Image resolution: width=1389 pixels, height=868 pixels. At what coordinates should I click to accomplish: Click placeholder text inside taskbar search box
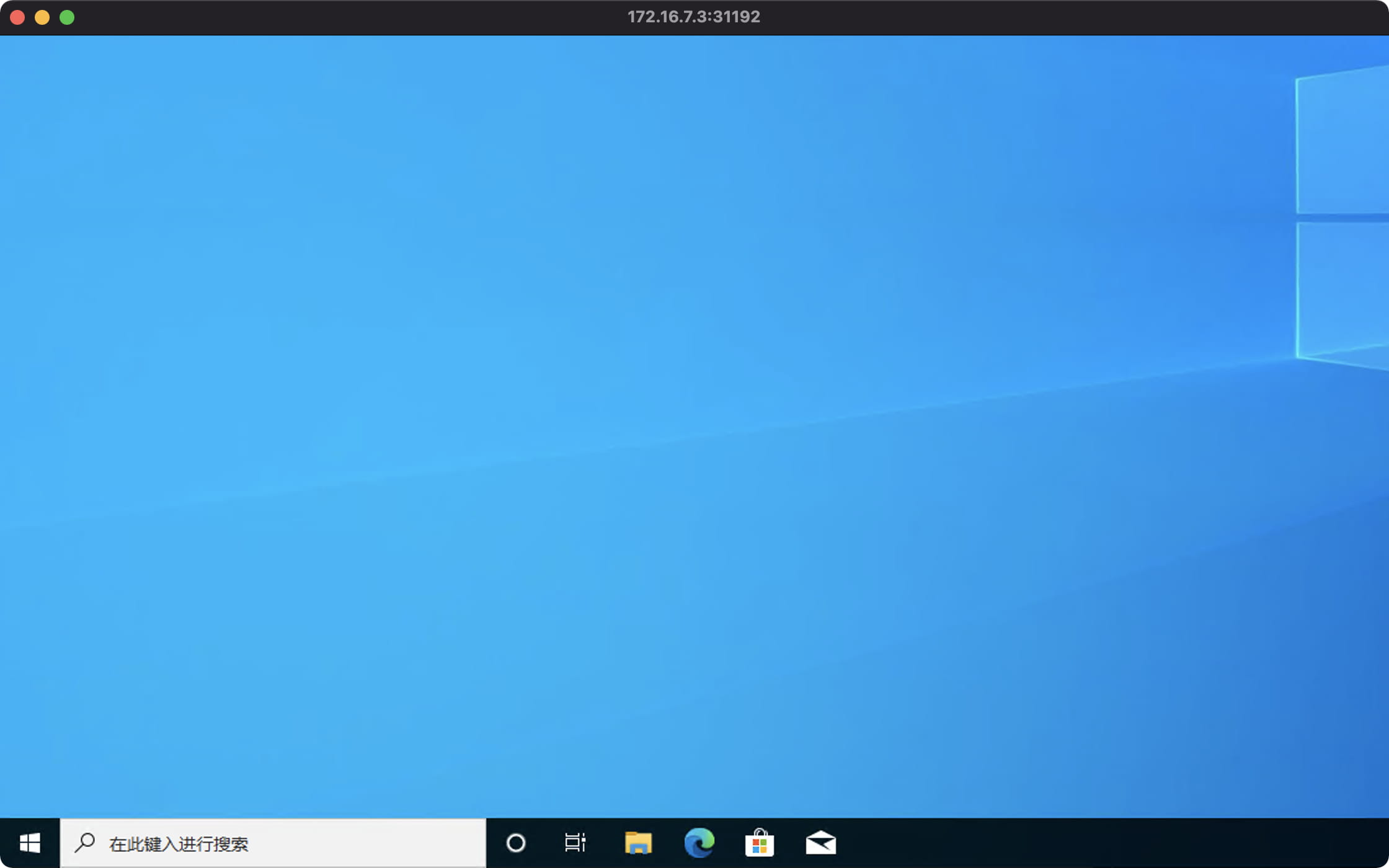pyautogui.click(x=179, y=844)
